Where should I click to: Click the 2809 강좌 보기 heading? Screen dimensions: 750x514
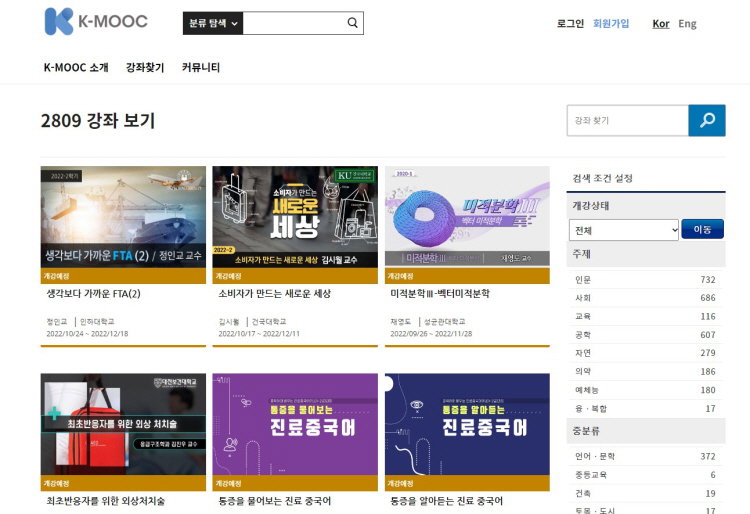98,120
